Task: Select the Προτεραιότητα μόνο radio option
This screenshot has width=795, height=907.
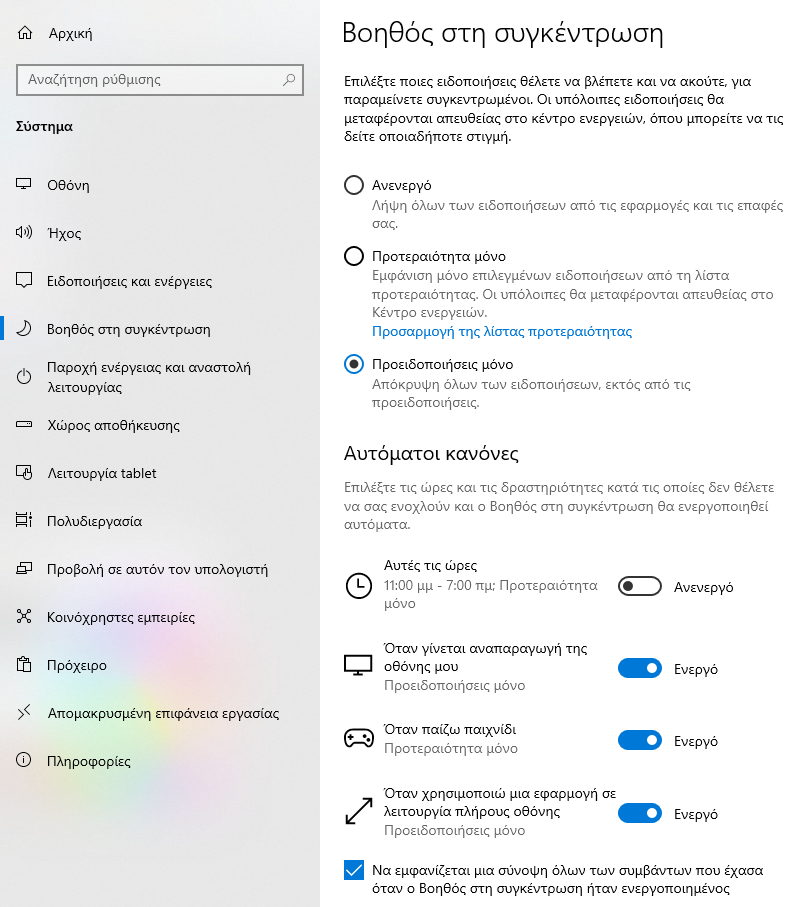Action: point(354,256)
